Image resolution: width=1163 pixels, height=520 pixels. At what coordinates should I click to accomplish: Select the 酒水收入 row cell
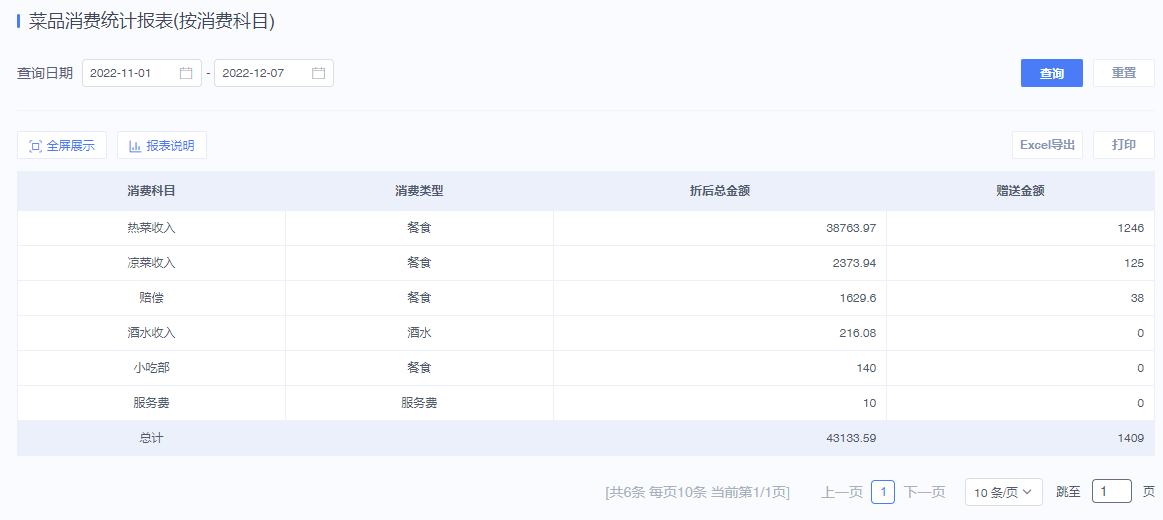coord(151,333)
